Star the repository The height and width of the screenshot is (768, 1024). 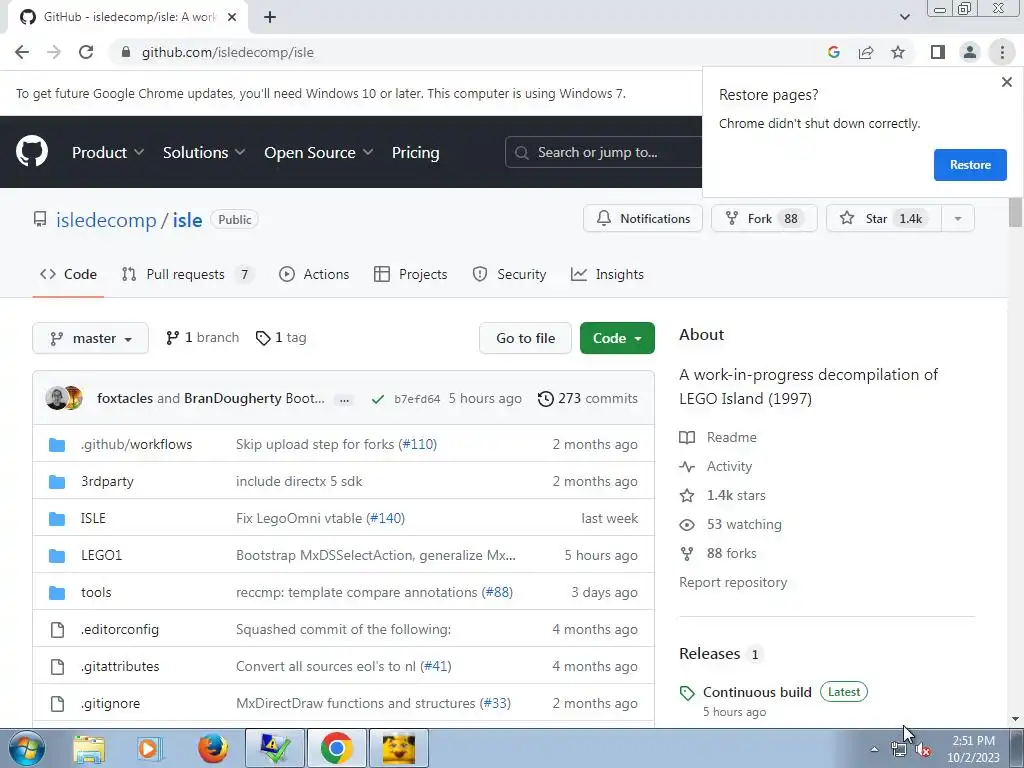click(x=884, y=218)
